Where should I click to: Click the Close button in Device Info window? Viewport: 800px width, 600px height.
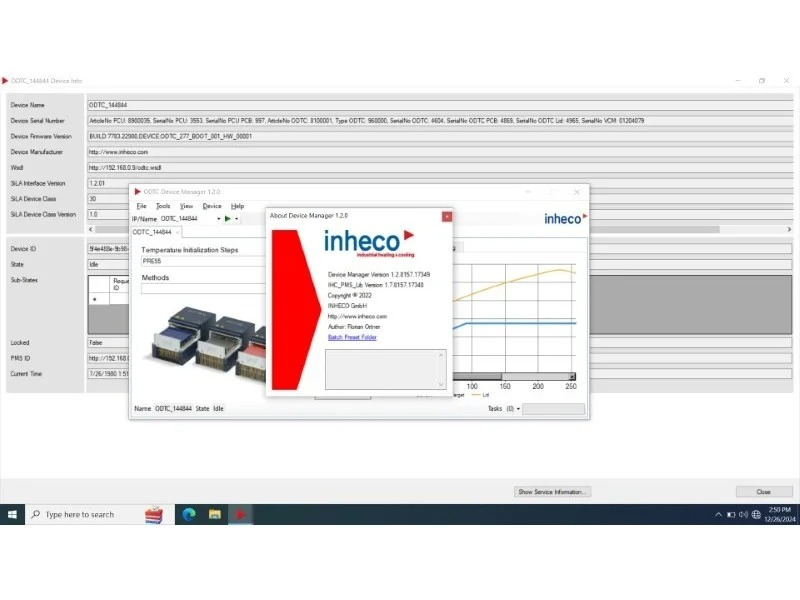[764, 492]
